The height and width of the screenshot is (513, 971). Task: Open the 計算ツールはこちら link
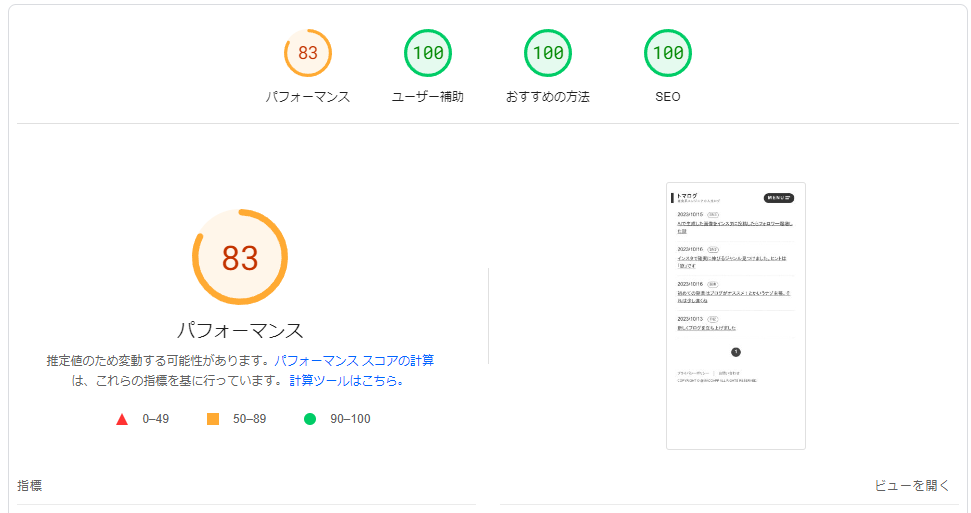pyautogui.click(x=346, y=380)
